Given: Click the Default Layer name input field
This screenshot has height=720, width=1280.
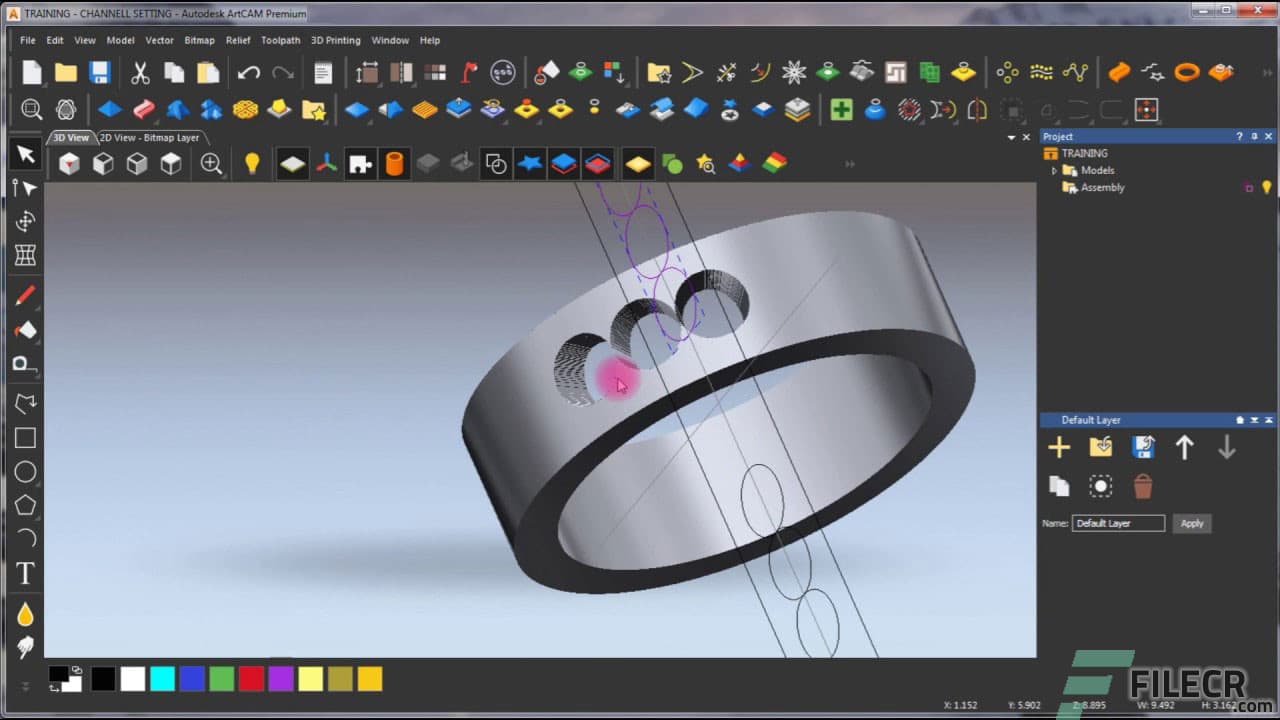Looking at the screenshot, I should (x=1117, y=523).
